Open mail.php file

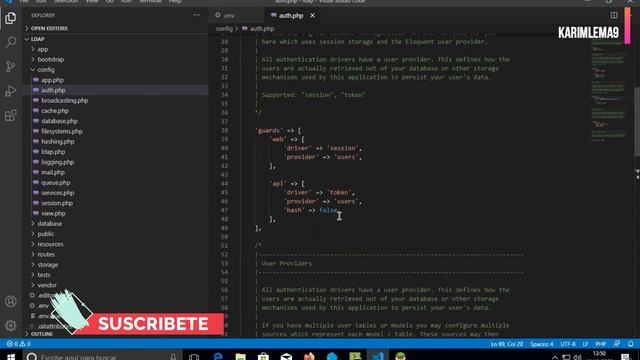(x=53, y=172)
